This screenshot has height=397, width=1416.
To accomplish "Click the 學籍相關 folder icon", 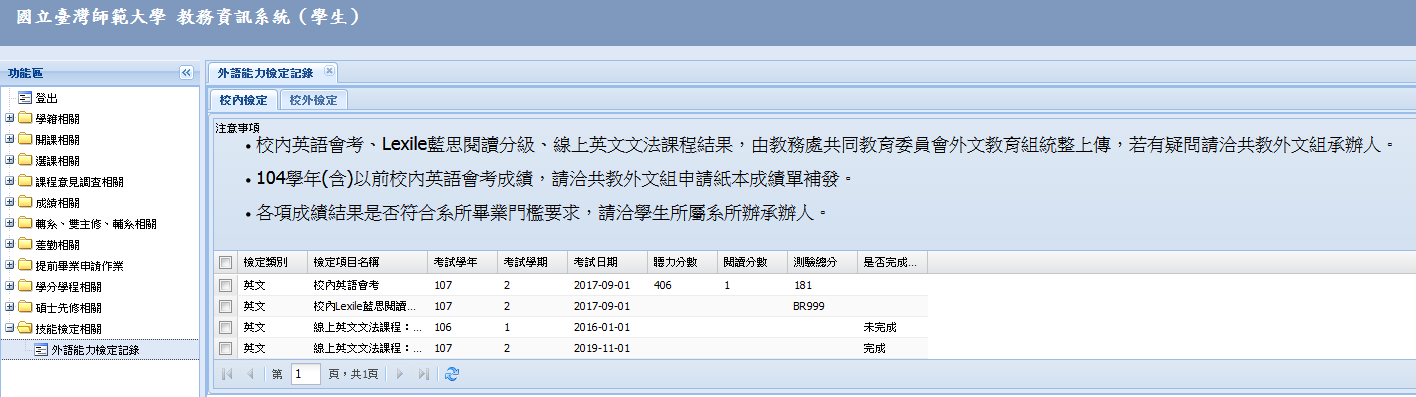I will (x=25, y=119).
